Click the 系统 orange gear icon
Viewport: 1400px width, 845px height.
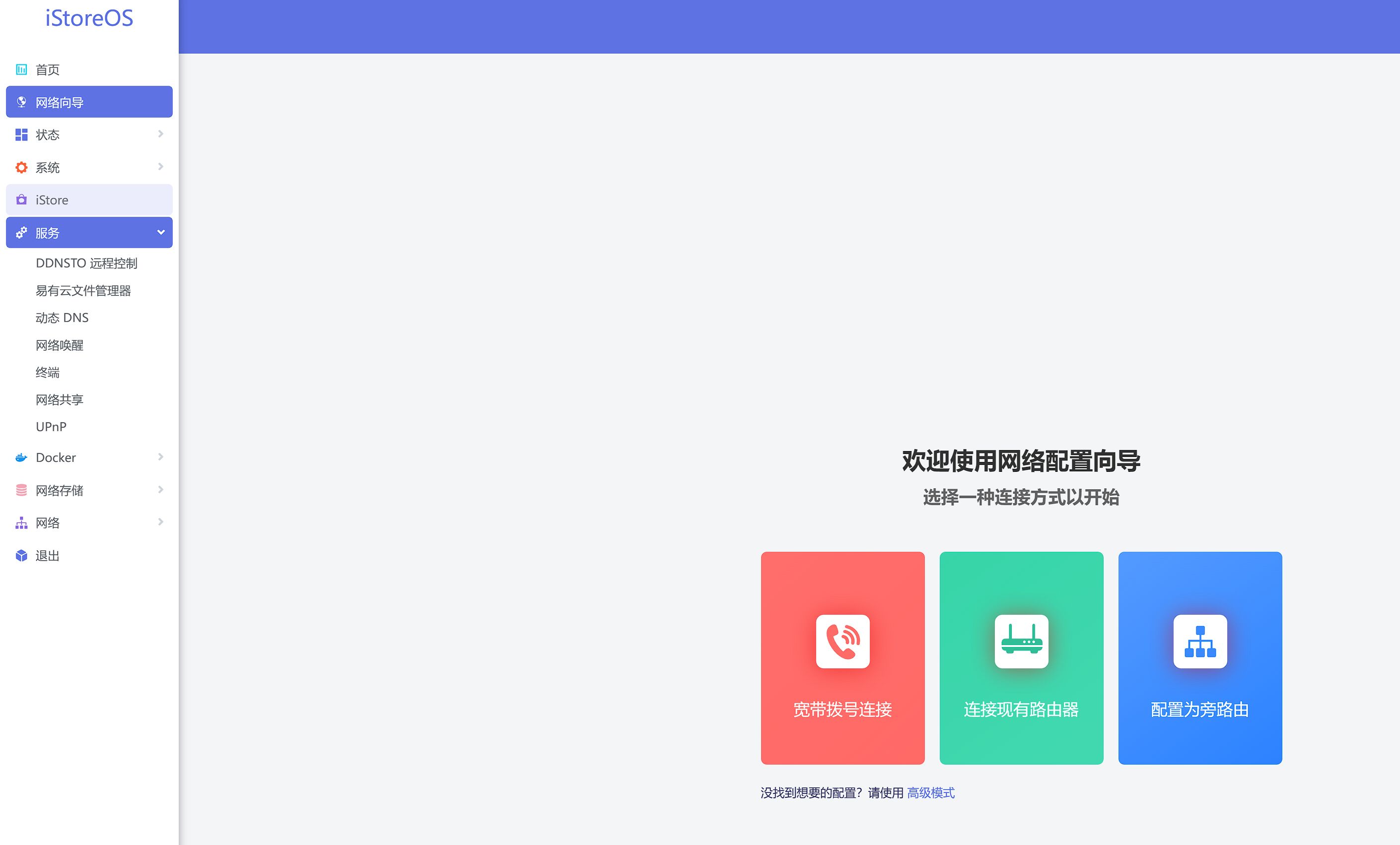point(21,168)
